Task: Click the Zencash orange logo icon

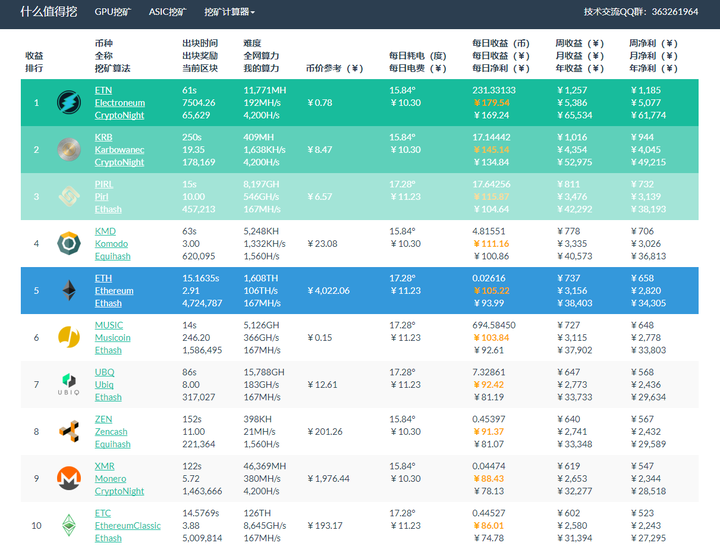Action: (69, 431)
